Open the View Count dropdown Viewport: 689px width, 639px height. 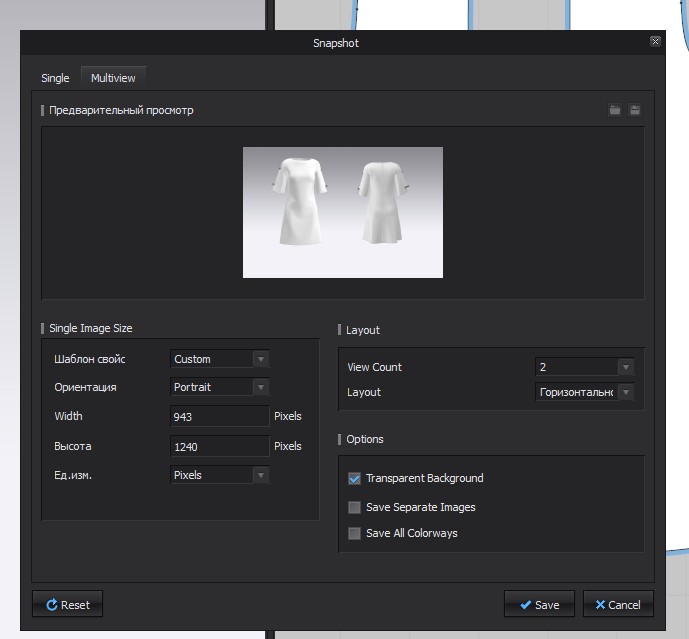(584, 367)
